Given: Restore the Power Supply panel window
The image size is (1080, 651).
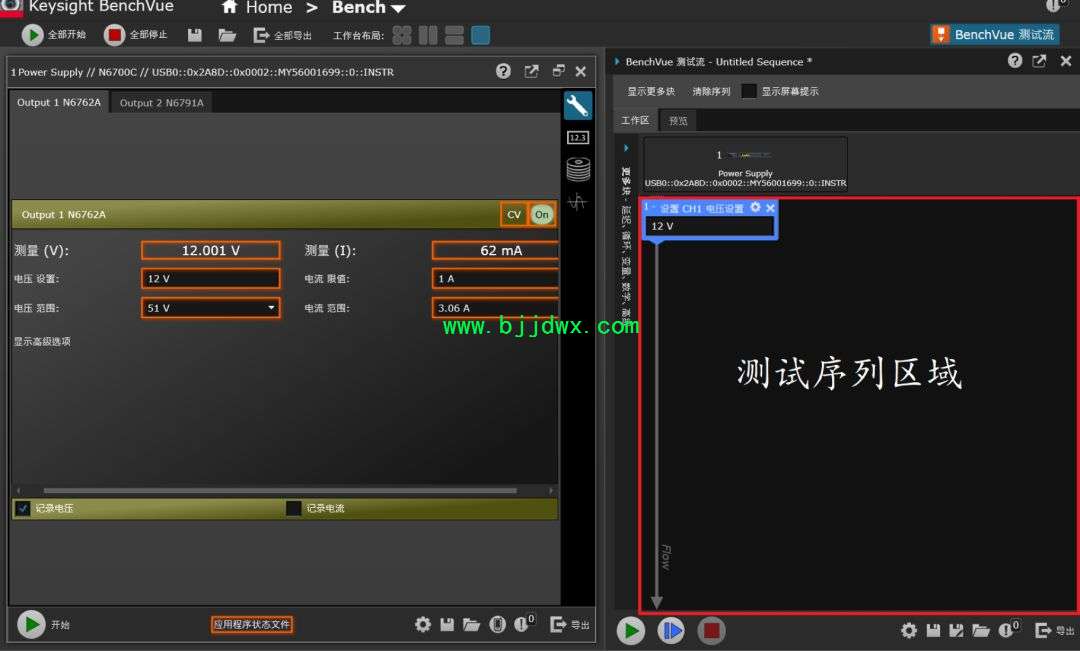Looking at the screenshot, I should point(559,70).
